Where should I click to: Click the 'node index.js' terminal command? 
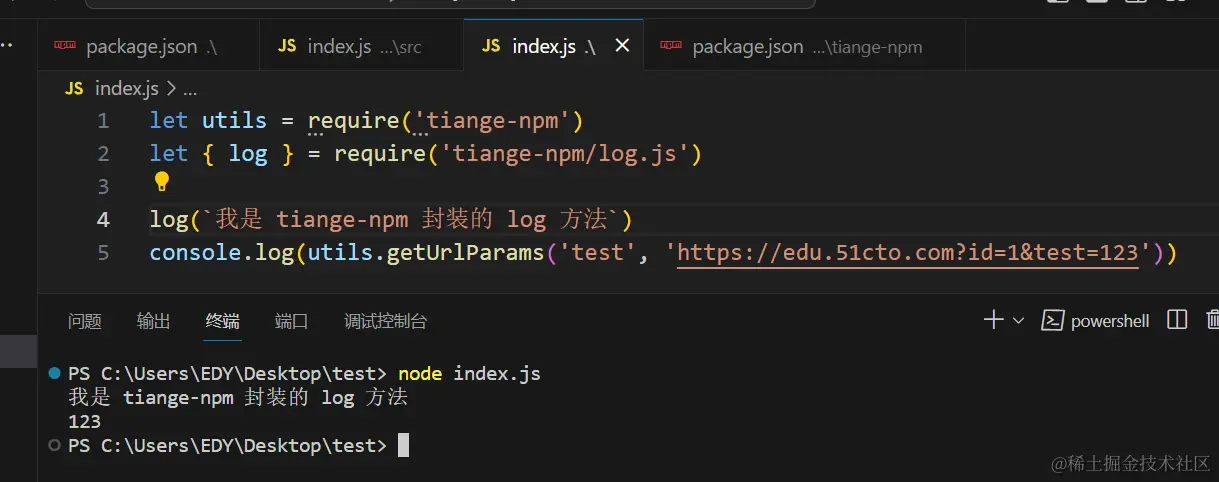(469, 373)
